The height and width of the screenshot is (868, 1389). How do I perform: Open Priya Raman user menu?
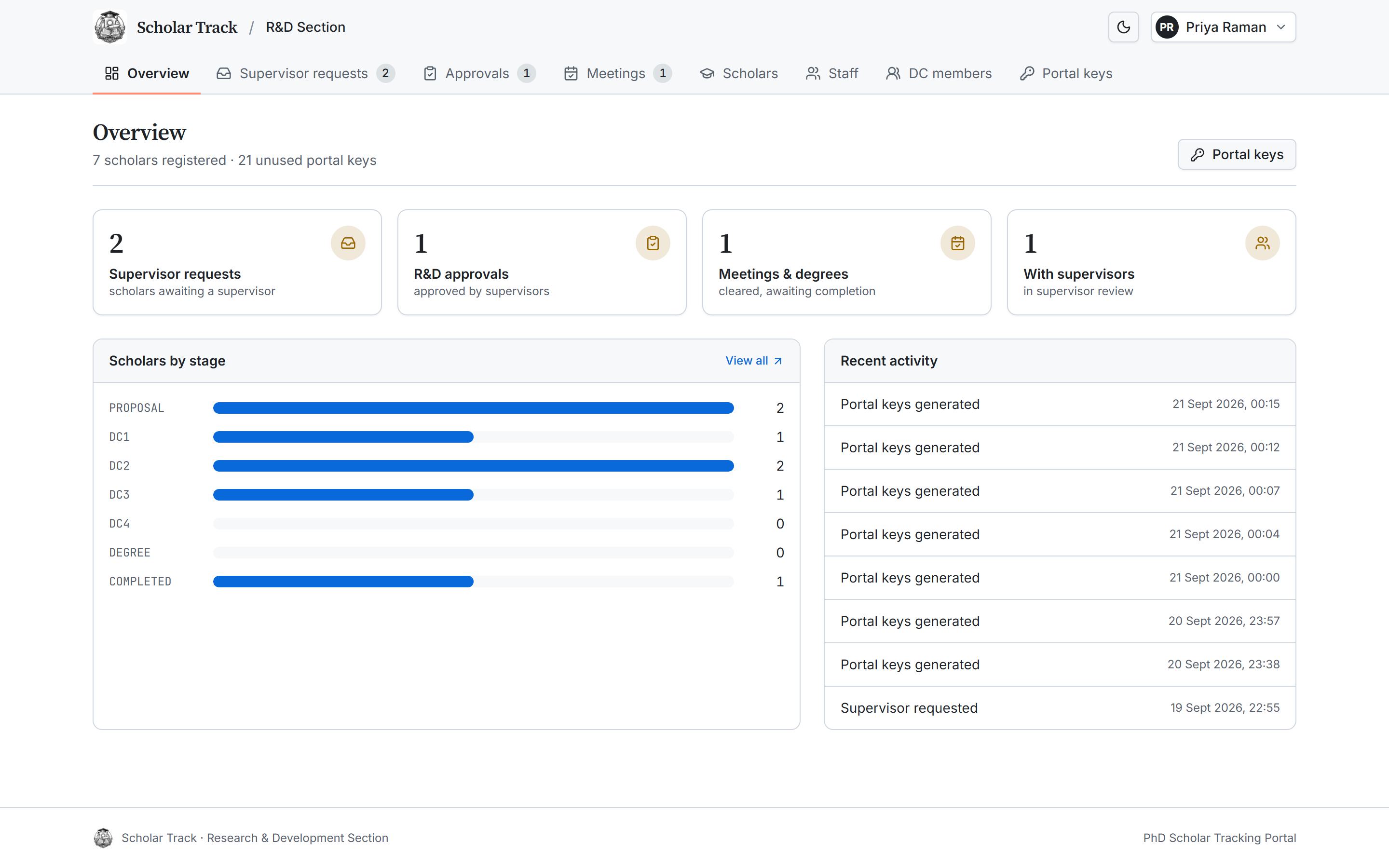tap(1223, 27)
